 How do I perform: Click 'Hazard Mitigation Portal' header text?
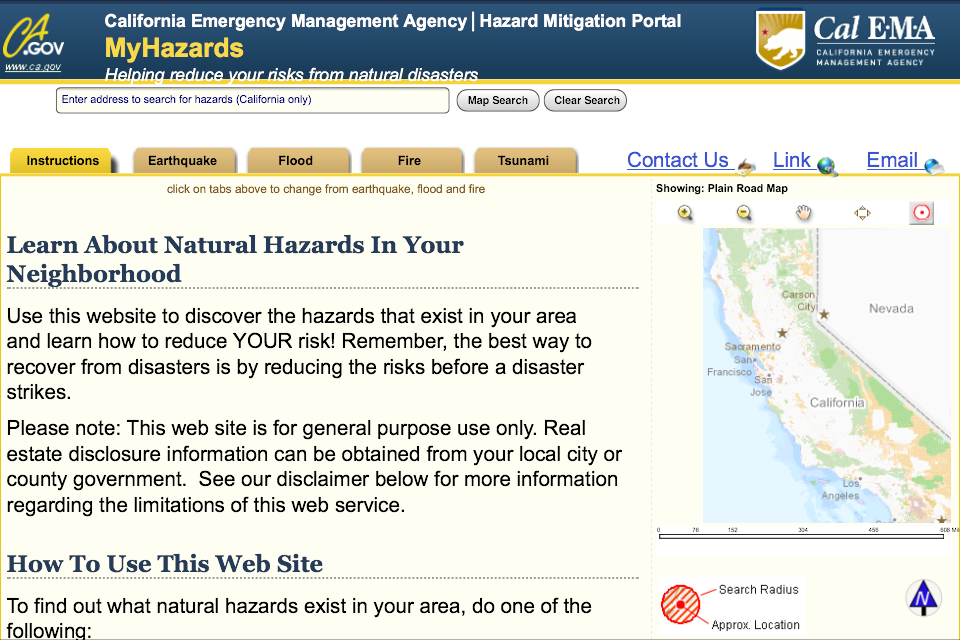[580, 21]
